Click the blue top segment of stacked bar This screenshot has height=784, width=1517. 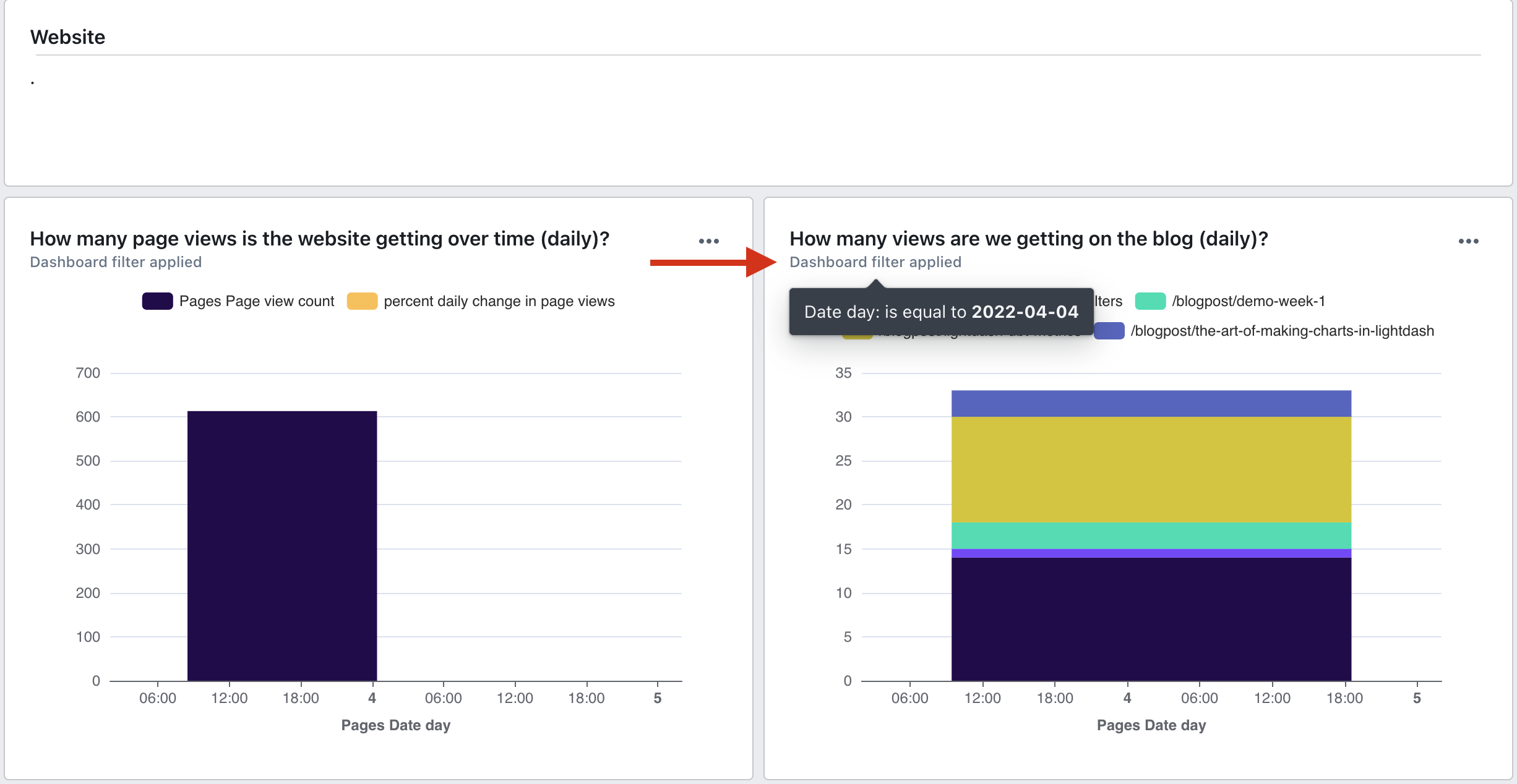[x=1151, y=403]
